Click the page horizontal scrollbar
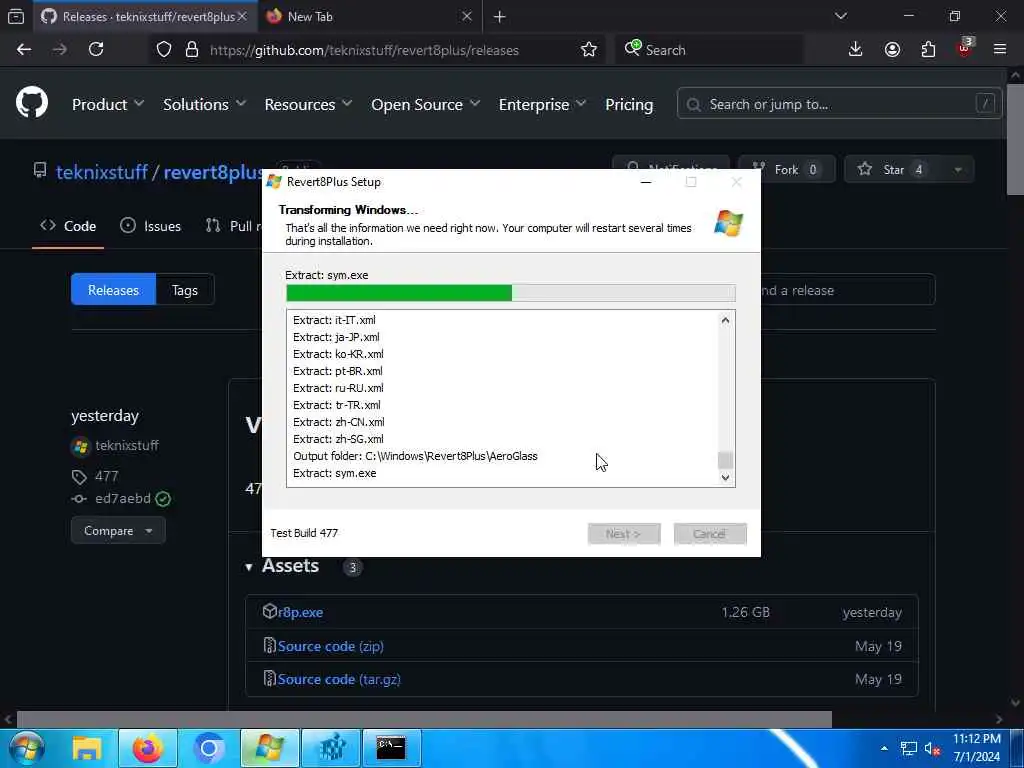 click(x=424, y=720)
